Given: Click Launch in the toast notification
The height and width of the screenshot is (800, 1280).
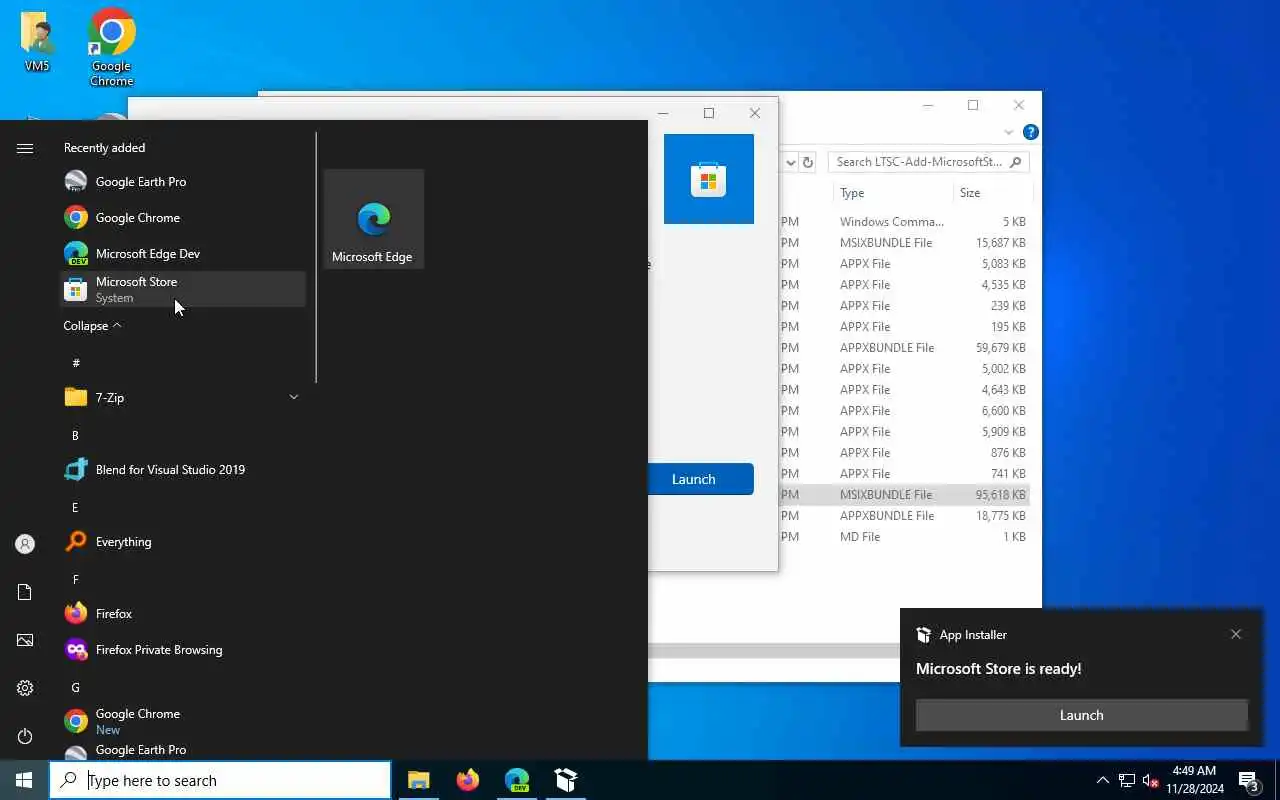Looking at the screenshot, I should (1081, 715).
